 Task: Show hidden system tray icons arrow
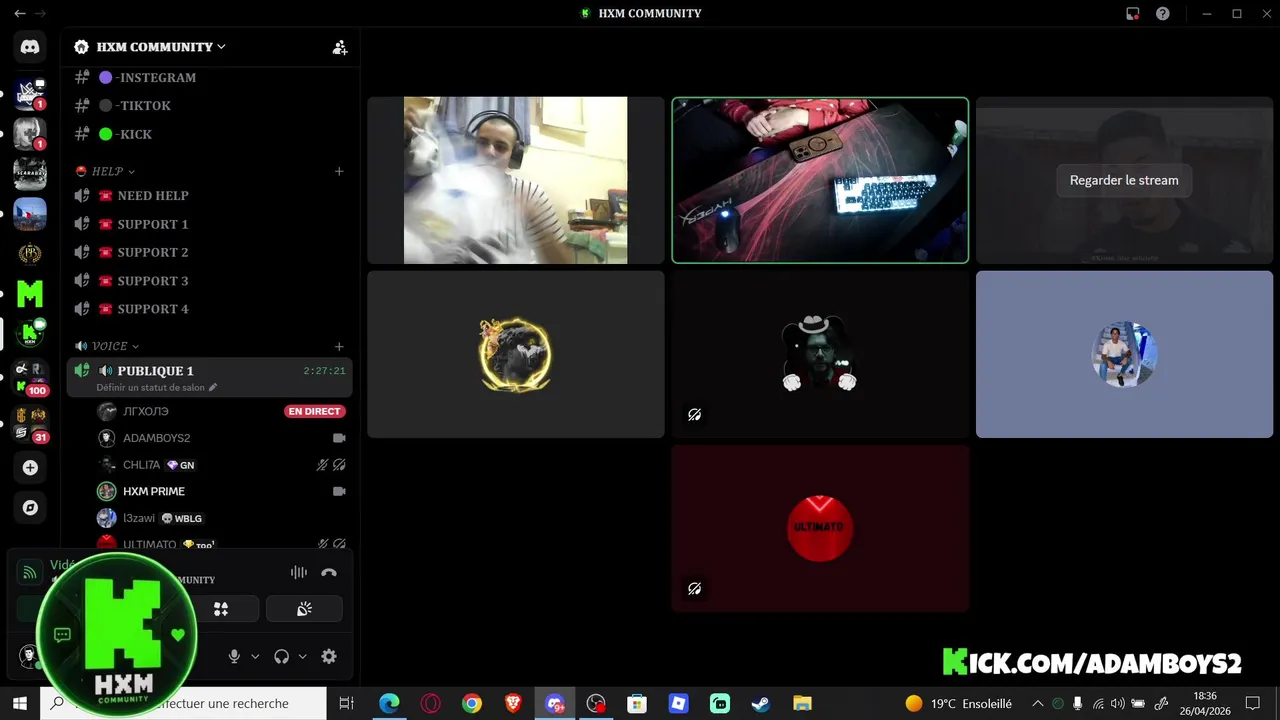click(x=1037, y=704)
